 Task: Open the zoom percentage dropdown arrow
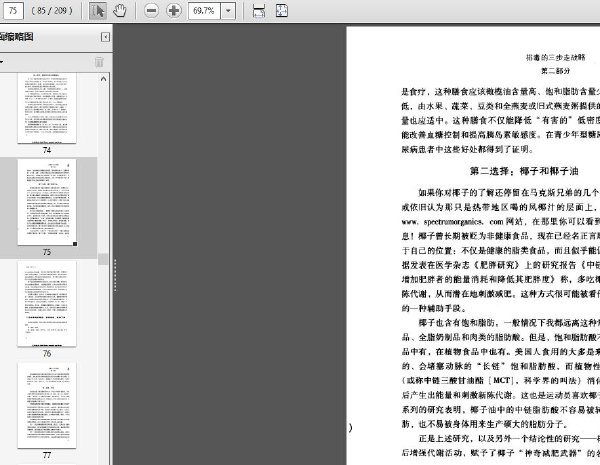pyautogui.click(x=228, y=11)
